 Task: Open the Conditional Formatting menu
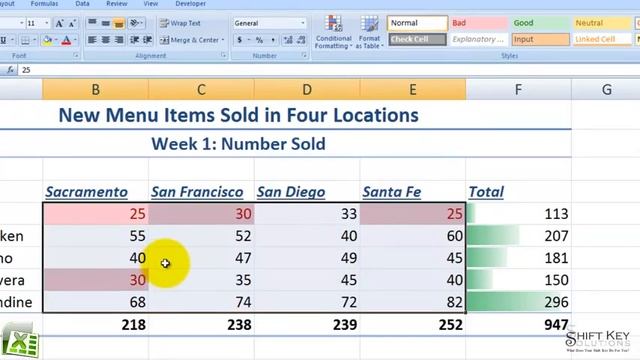(333, 32)
